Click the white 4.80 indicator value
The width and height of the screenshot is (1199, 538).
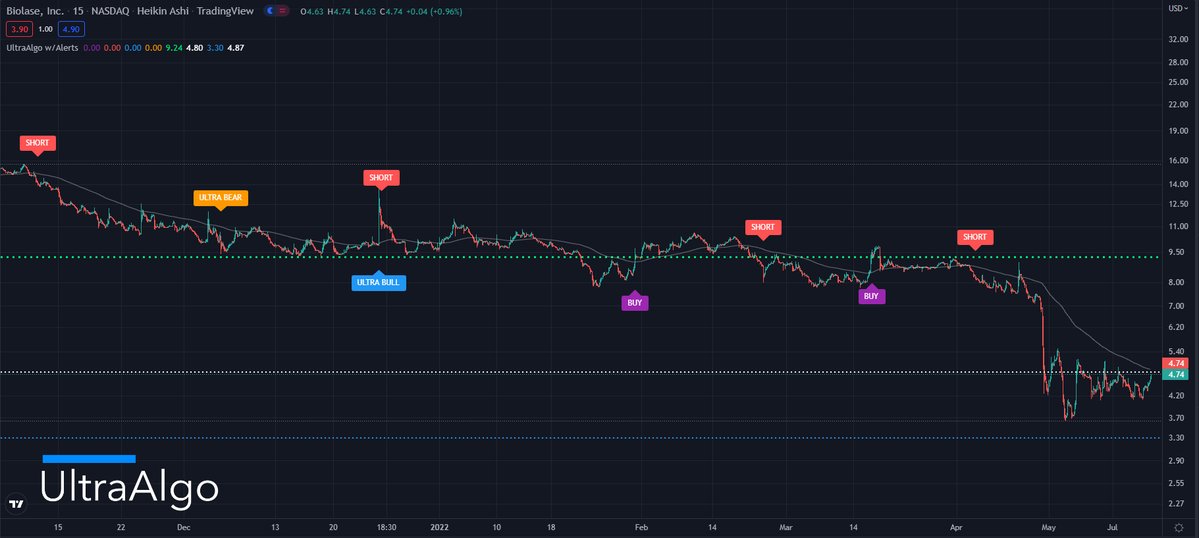pyautogui.click(x=194, y=47)
